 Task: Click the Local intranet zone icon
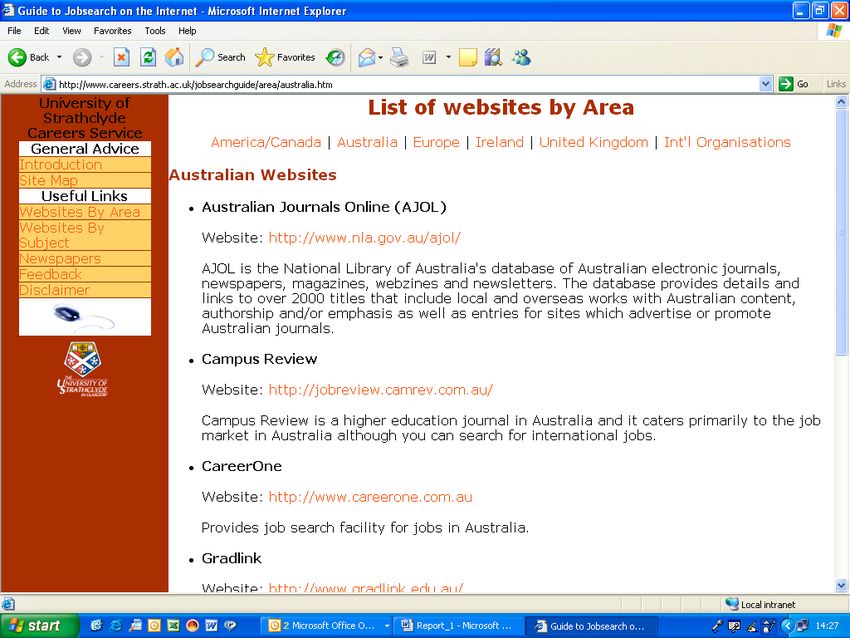(x=732, y=603)
